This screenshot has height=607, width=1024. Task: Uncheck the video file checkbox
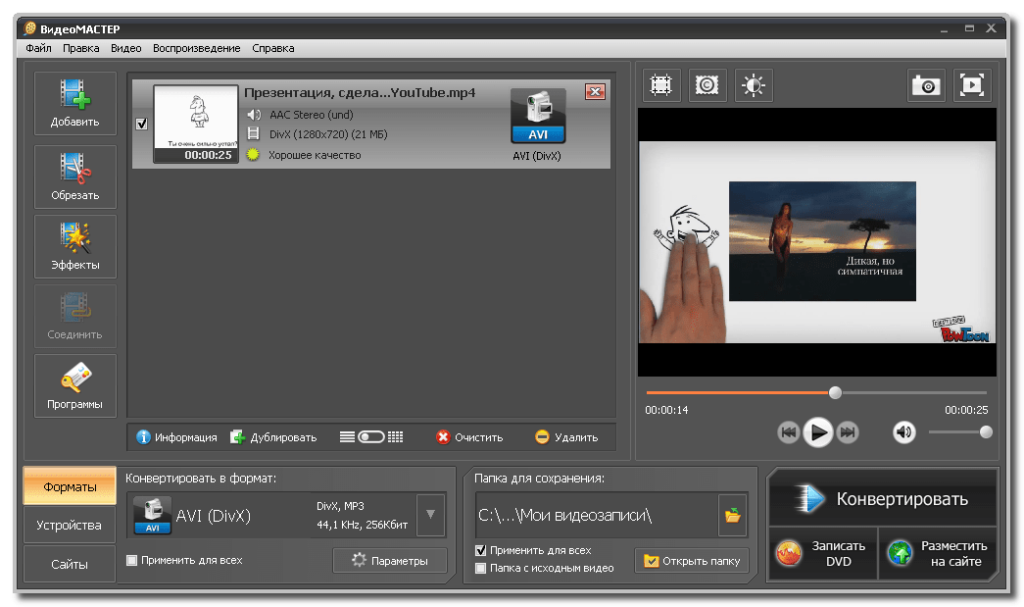[142, 123]
